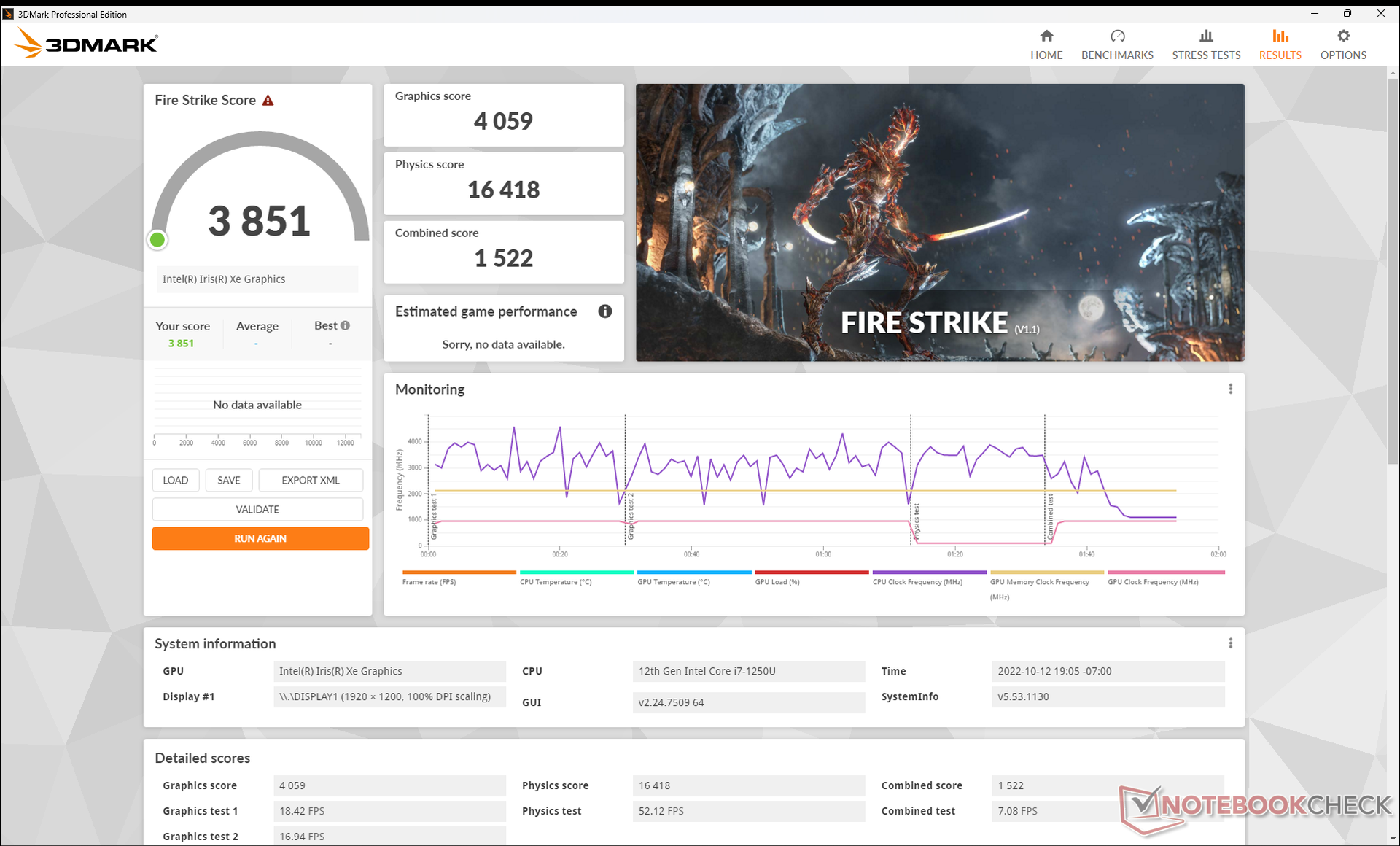Toggle the GPU Load (%) legend item
The image size is (1400, 846).
[x=777, y=582]
